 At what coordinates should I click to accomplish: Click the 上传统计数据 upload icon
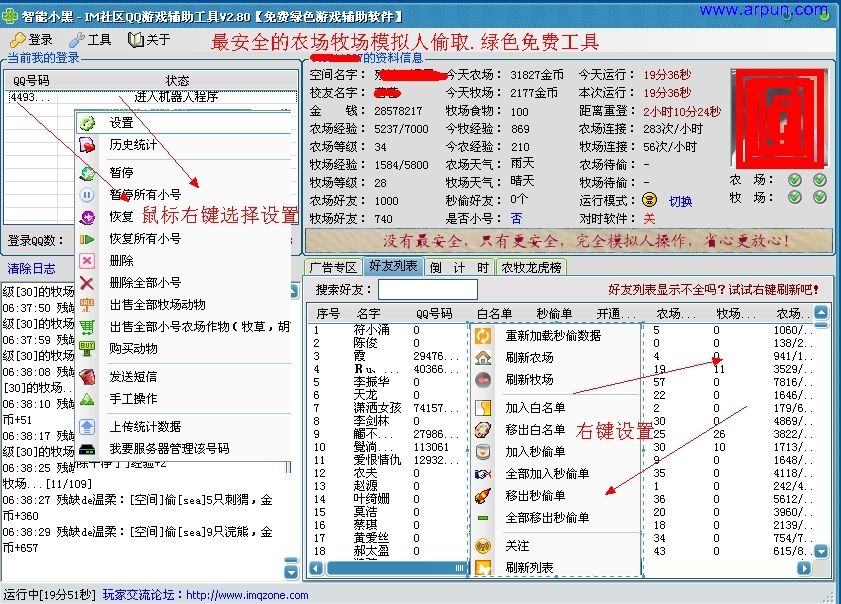coord(87,427)
